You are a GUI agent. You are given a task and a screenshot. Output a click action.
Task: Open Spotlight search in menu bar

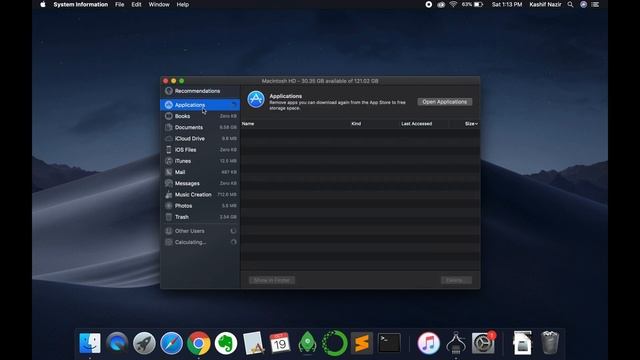tap(571, 4)
